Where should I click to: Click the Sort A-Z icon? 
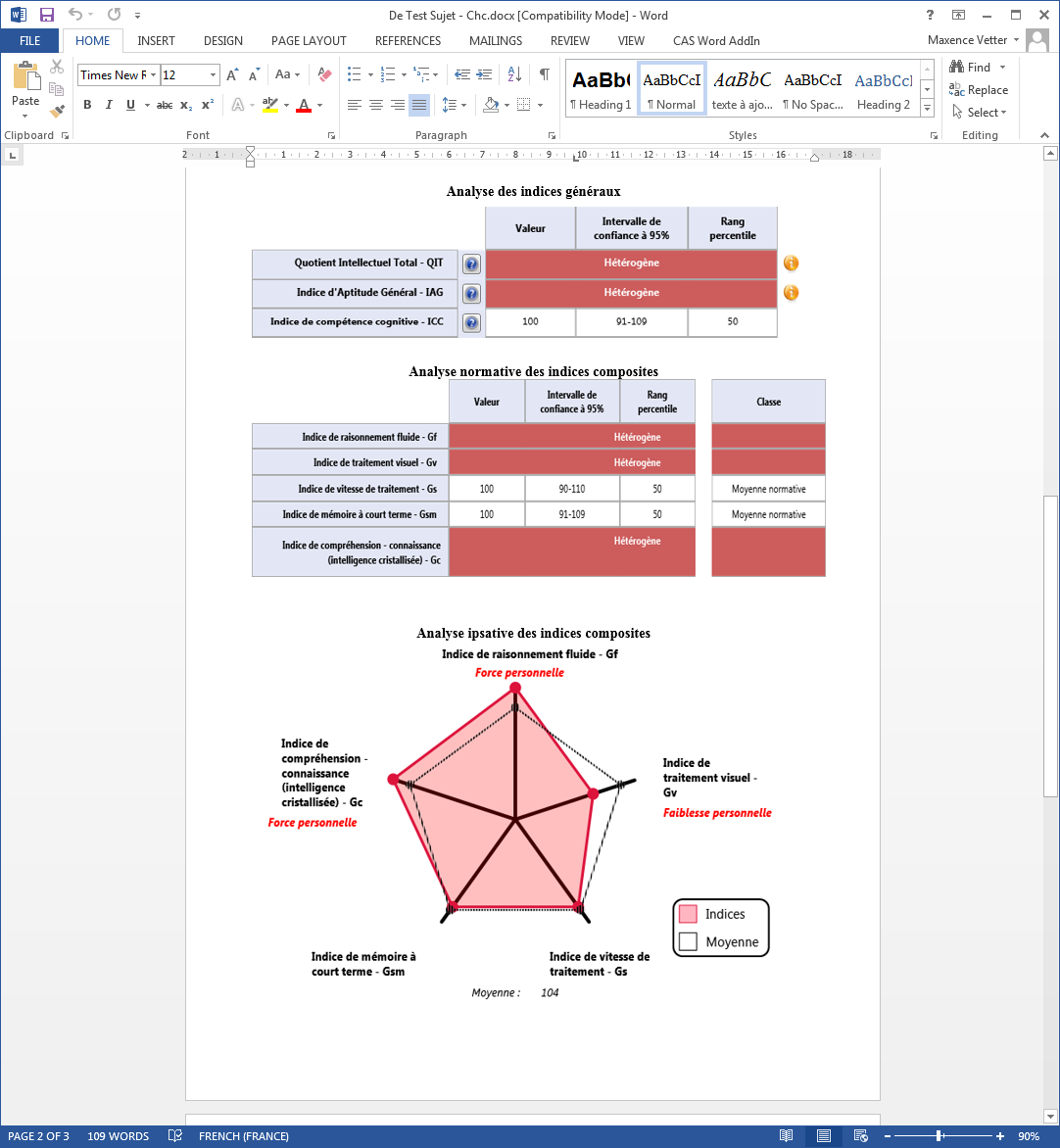click(512, 75)
